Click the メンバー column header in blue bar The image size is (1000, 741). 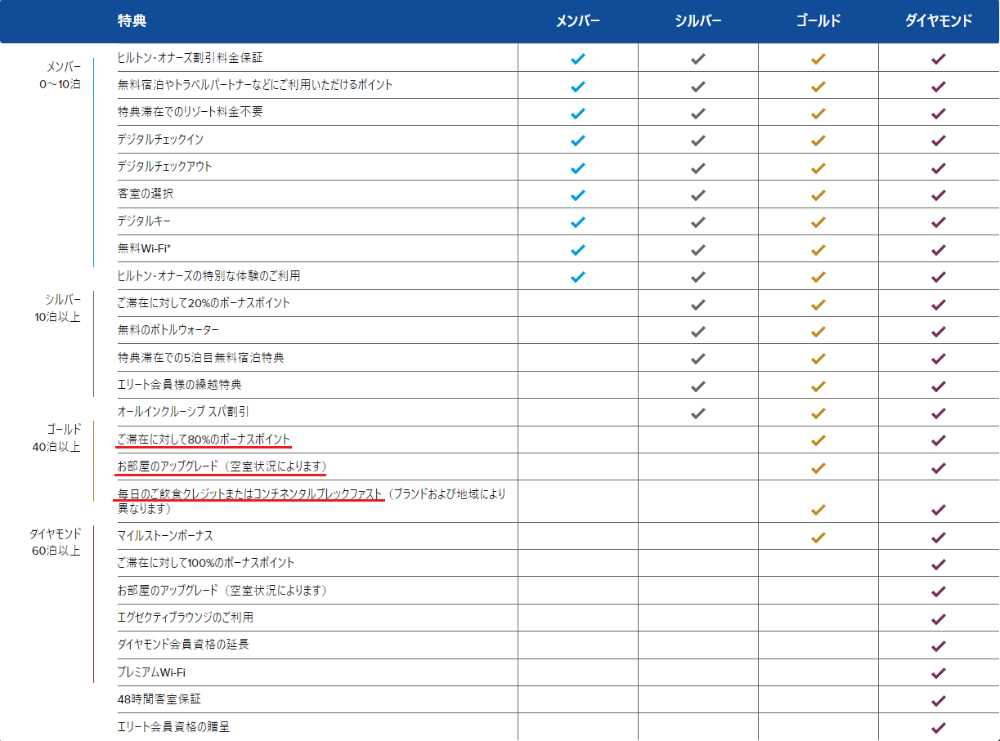[578, 21]
